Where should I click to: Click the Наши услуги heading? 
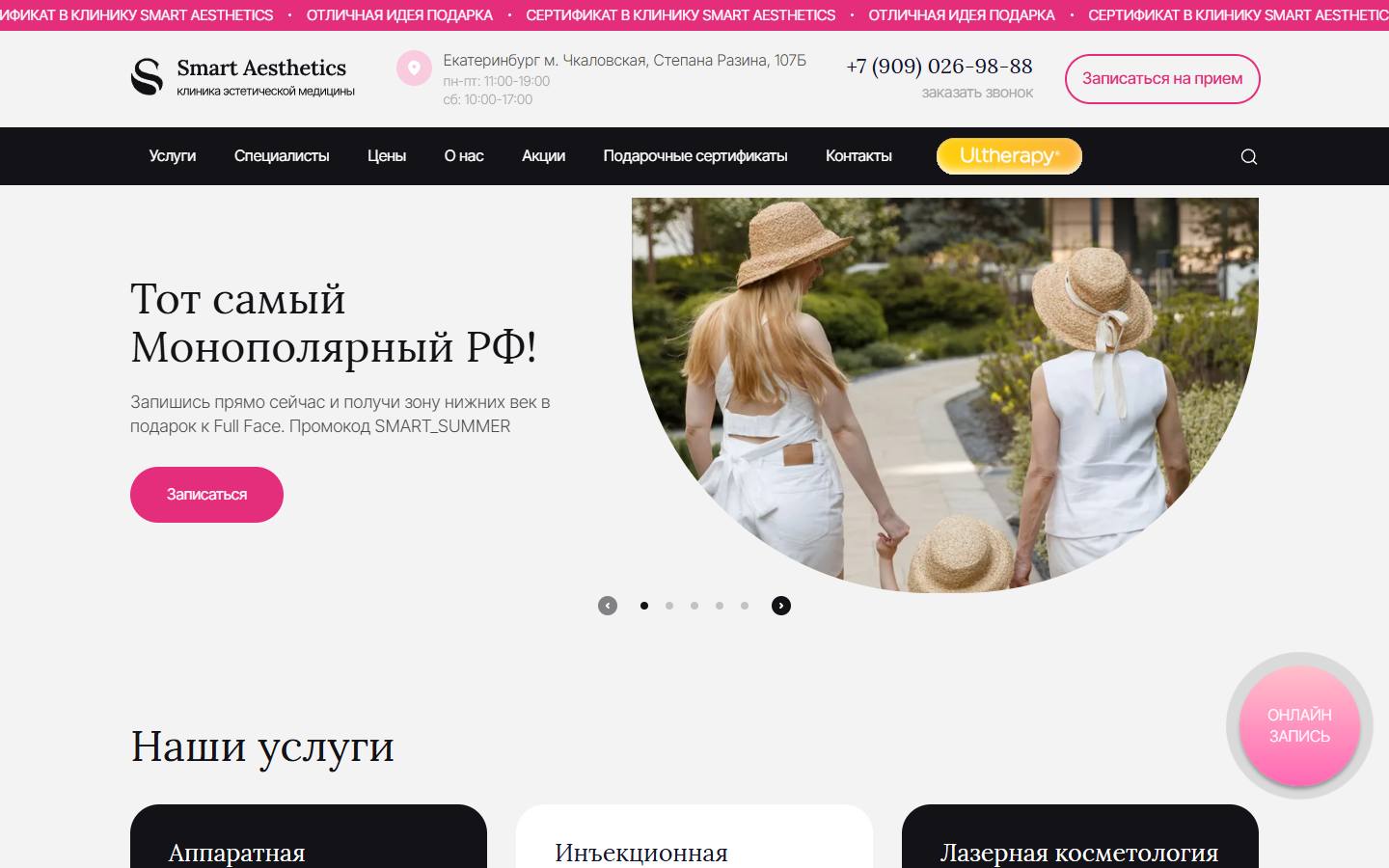pyautogui.click(x=262, y=746)
